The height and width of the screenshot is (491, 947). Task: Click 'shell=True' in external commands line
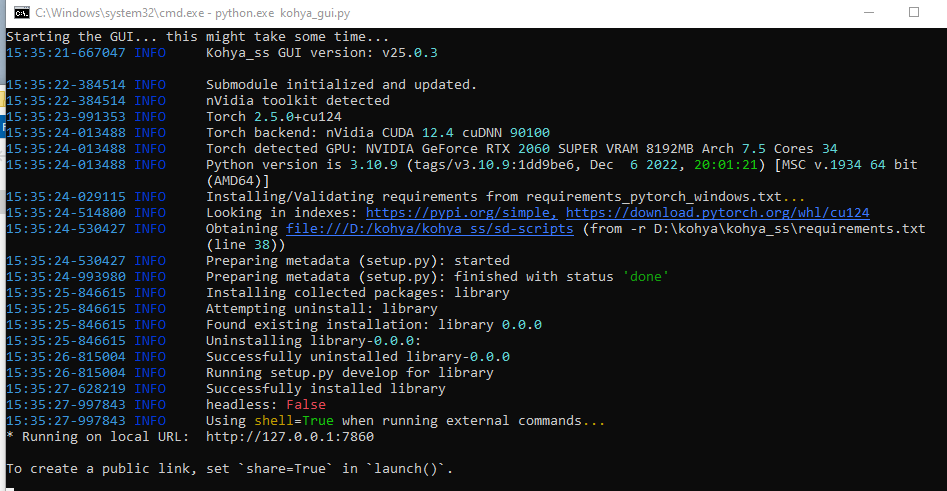[x=294, y=421]
